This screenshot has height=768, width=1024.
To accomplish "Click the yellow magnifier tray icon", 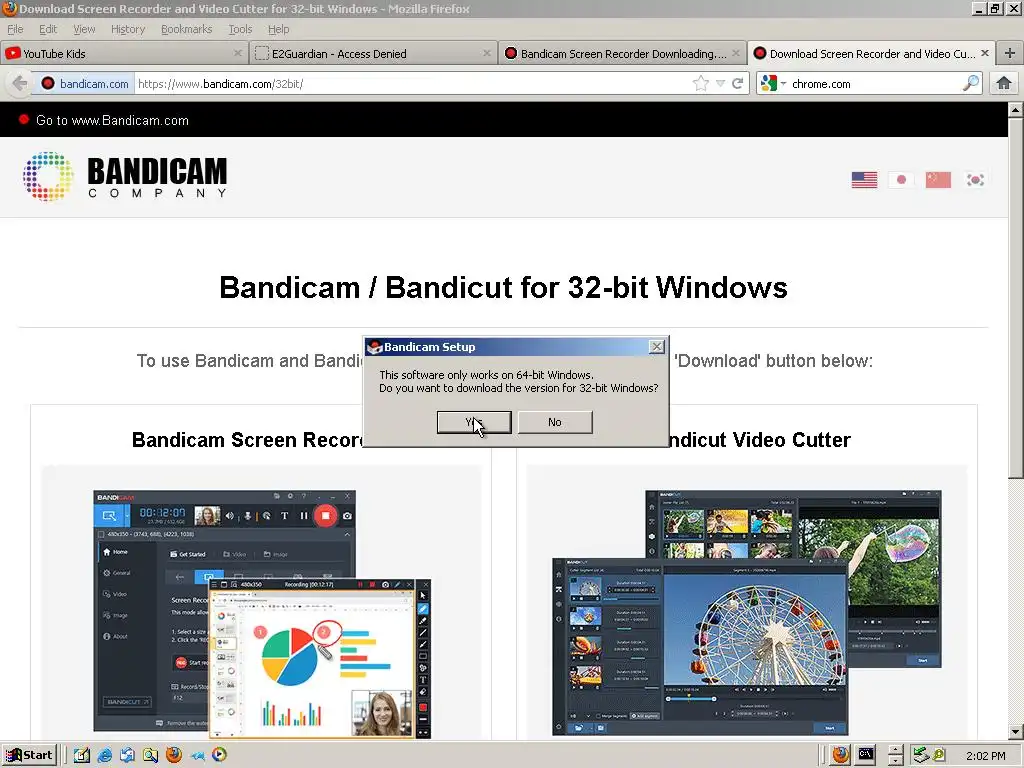I will point(939,755).
